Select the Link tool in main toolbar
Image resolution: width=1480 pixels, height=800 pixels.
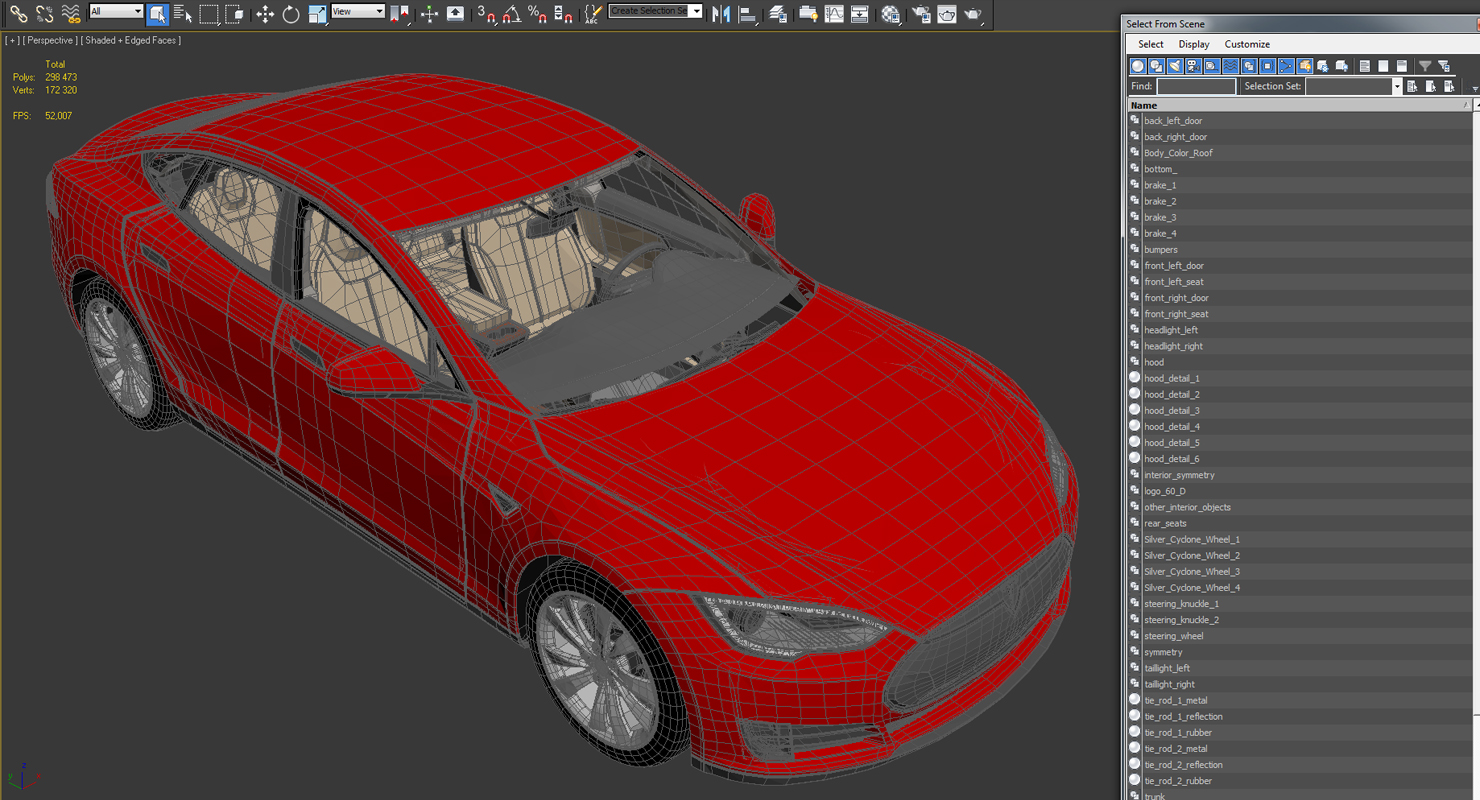[19, 14]
